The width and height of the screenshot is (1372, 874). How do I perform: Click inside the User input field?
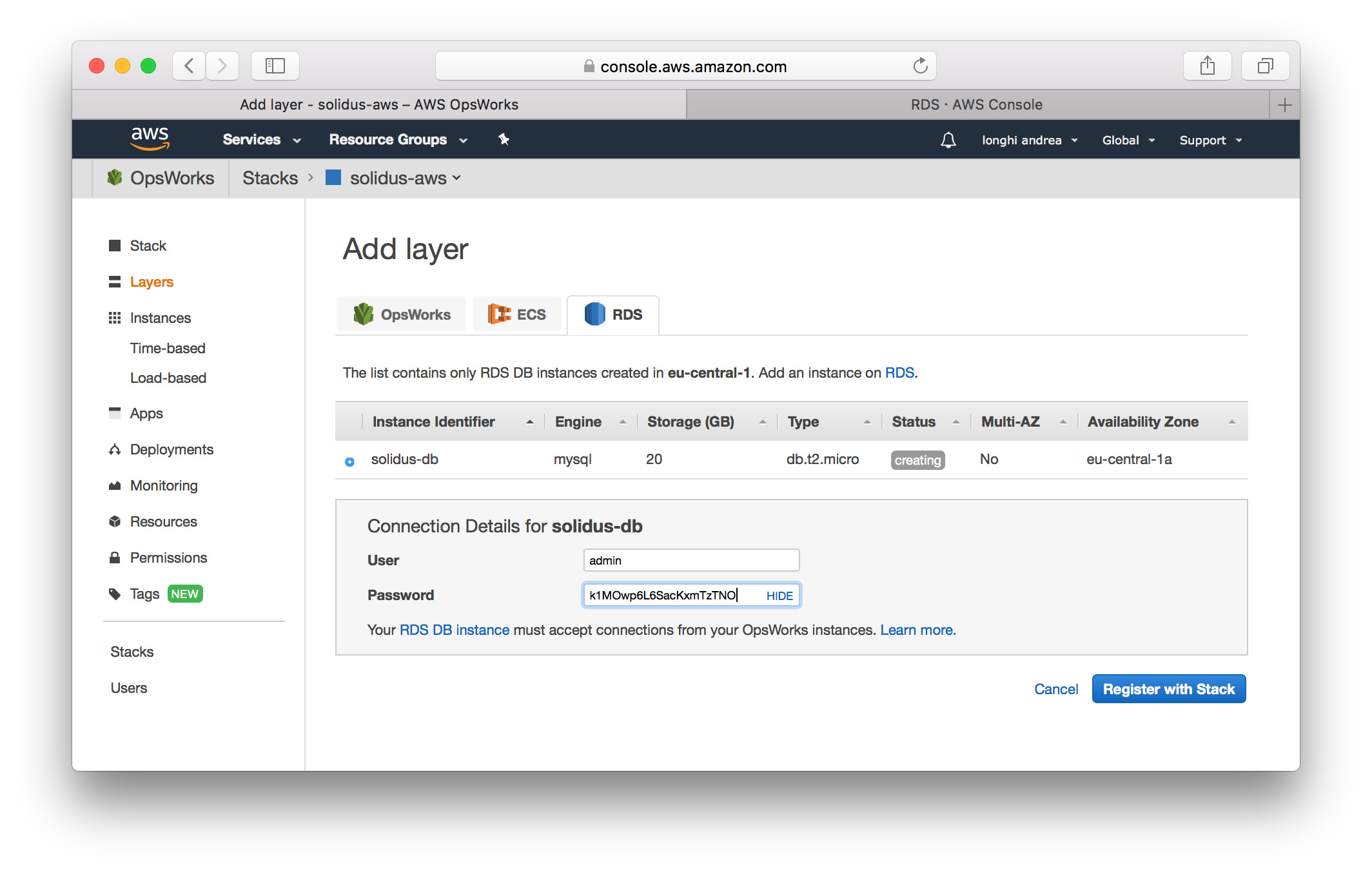[x=691, y=559]
